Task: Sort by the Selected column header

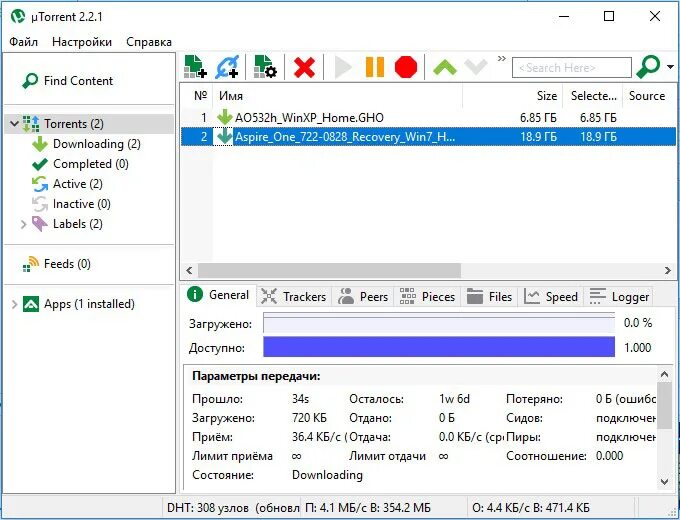Action: click(x=593, y=96)
